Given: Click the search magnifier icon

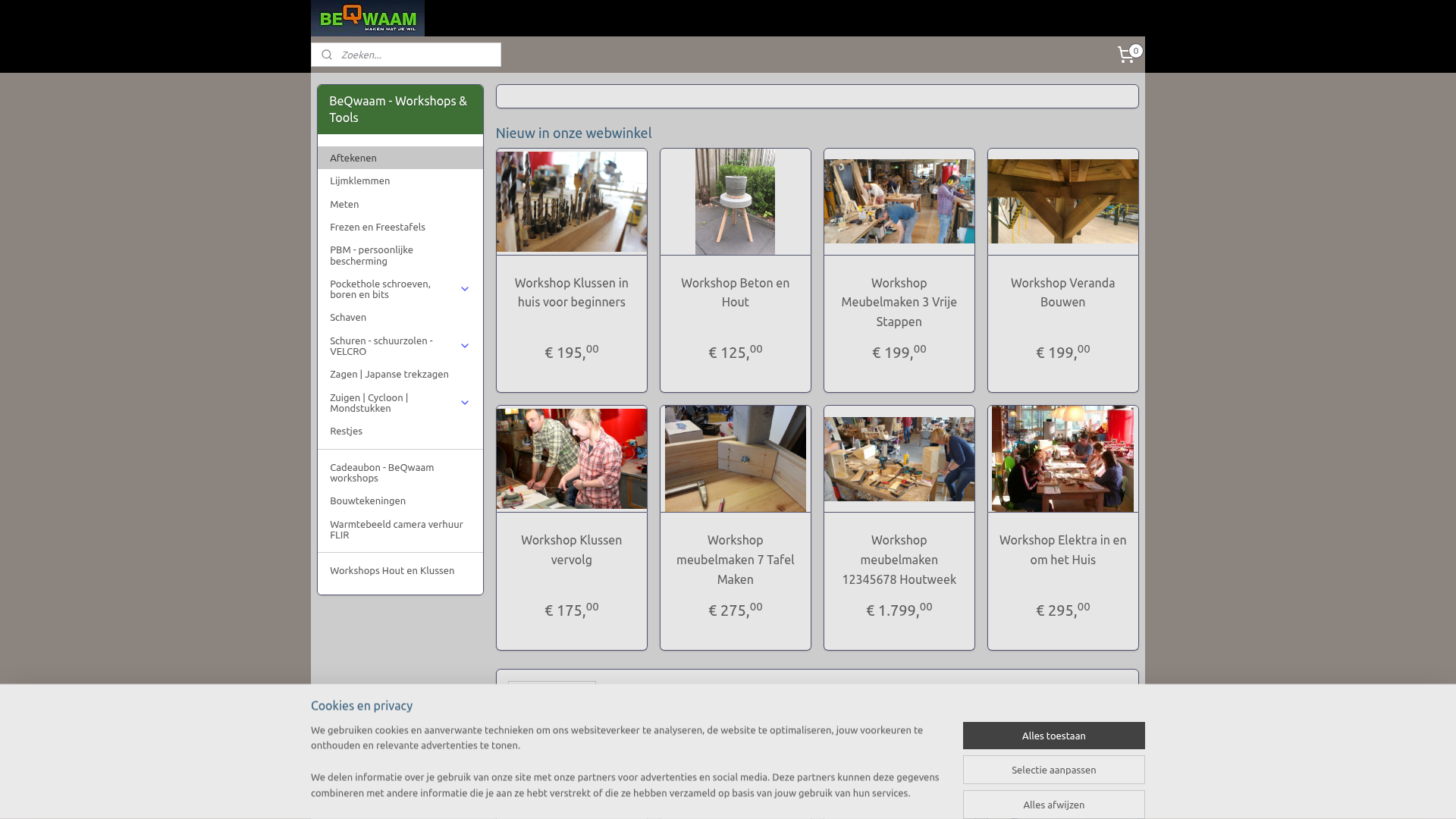Looking at the screenshot, I should pos(327,55).
